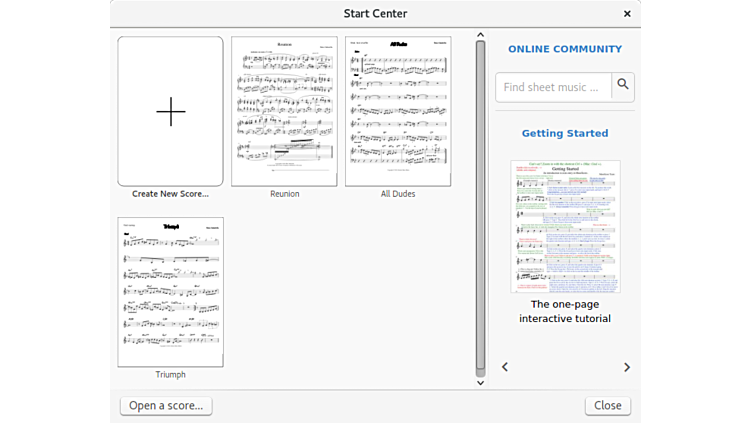Close the Start Center with the X icon
752x423 pixels.
click(627, 14)
